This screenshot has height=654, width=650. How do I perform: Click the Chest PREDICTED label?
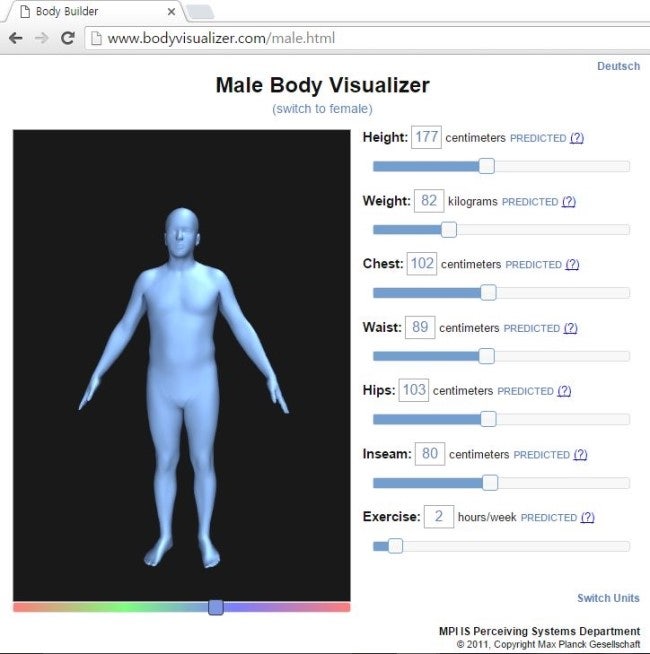click(533, 265)
